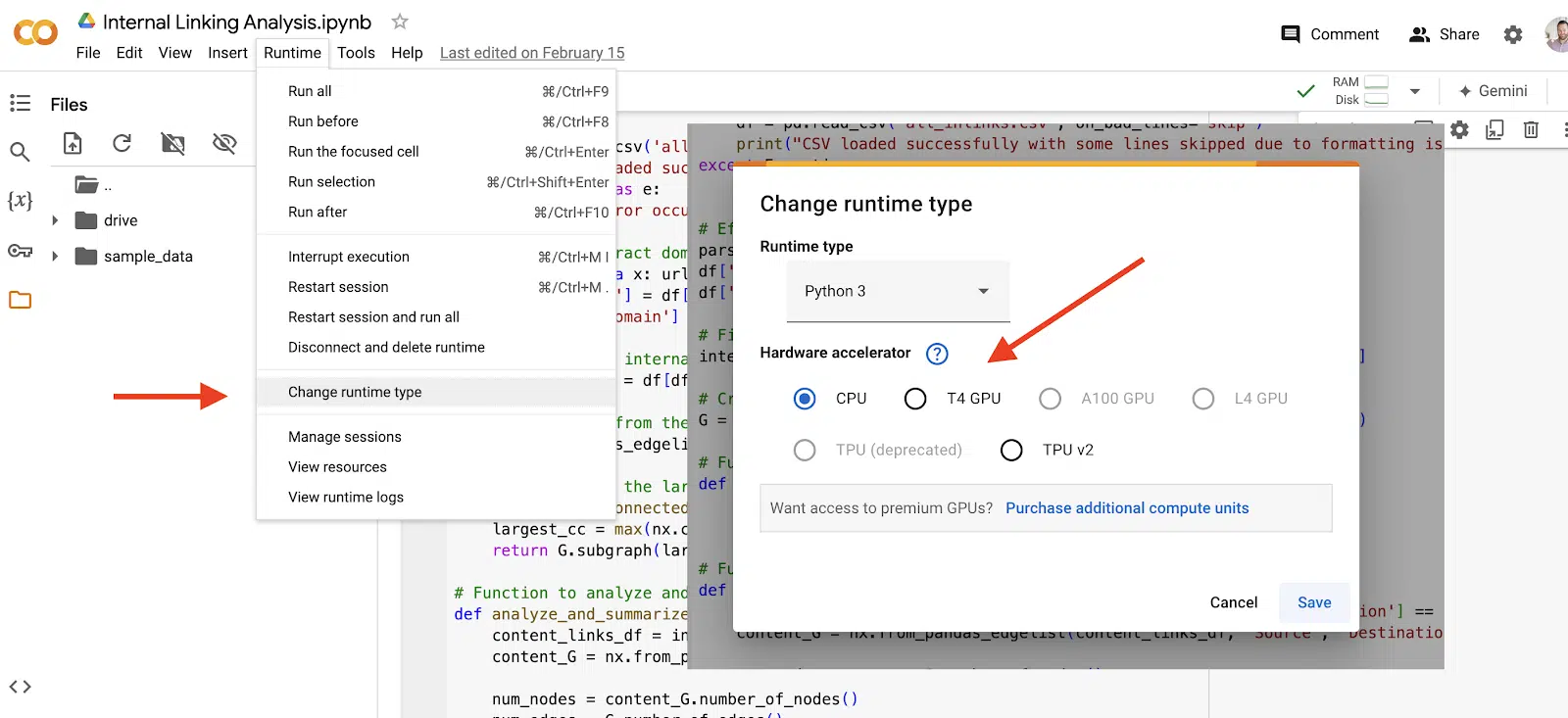The height and width of the screenshot is (718, 1568).
Task: Choose View runtime logs
Action: pos(436,498)
